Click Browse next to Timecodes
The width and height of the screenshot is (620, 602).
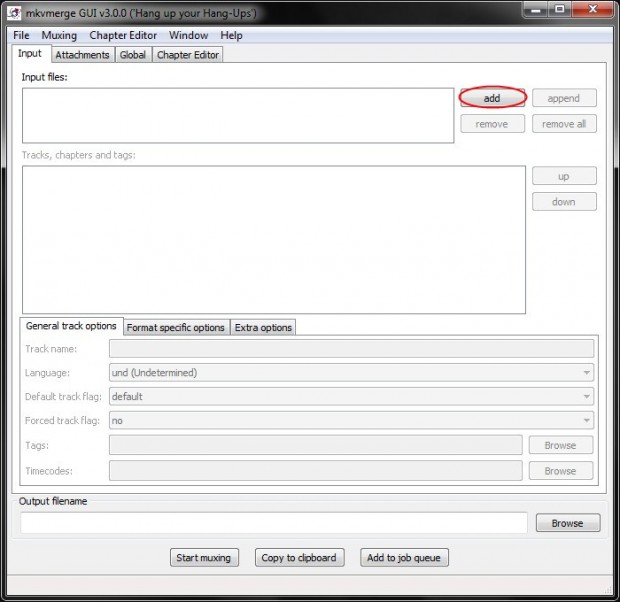point(561,471)
